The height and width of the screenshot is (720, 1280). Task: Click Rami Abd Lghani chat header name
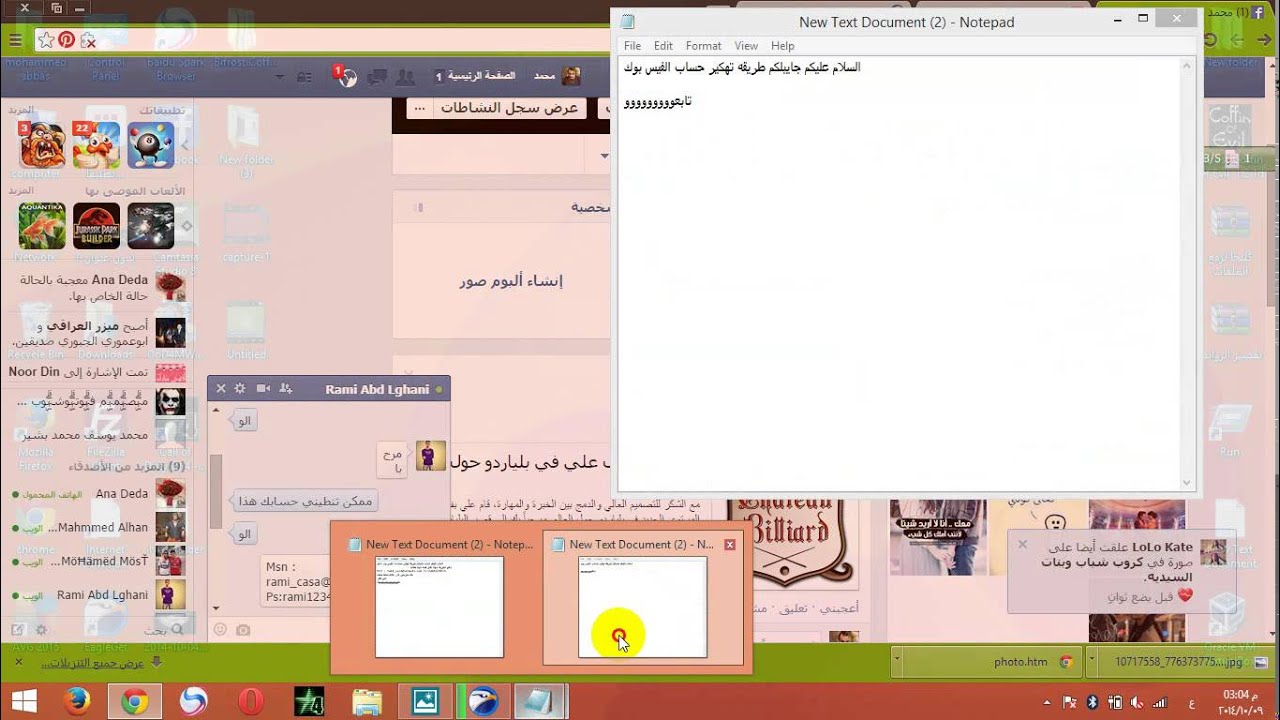(x=377, y=389)
